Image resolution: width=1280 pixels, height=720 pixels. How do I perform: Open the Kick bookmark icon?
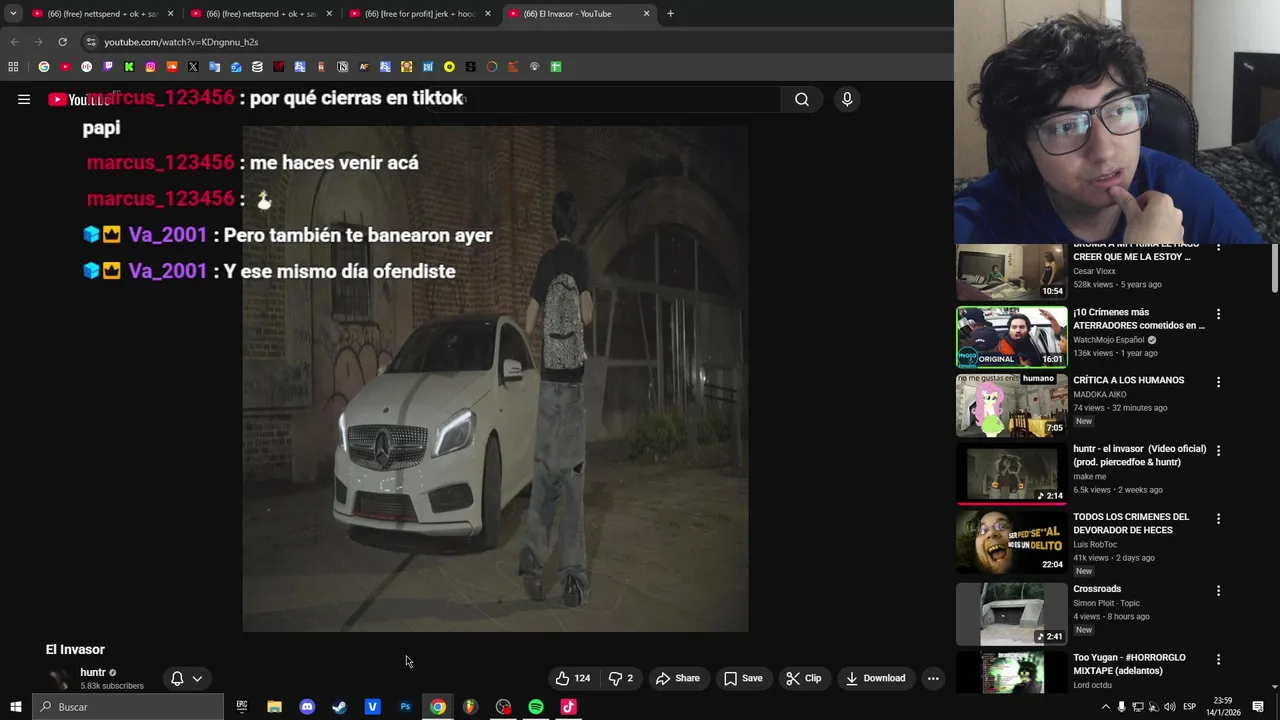click(129, 67)
